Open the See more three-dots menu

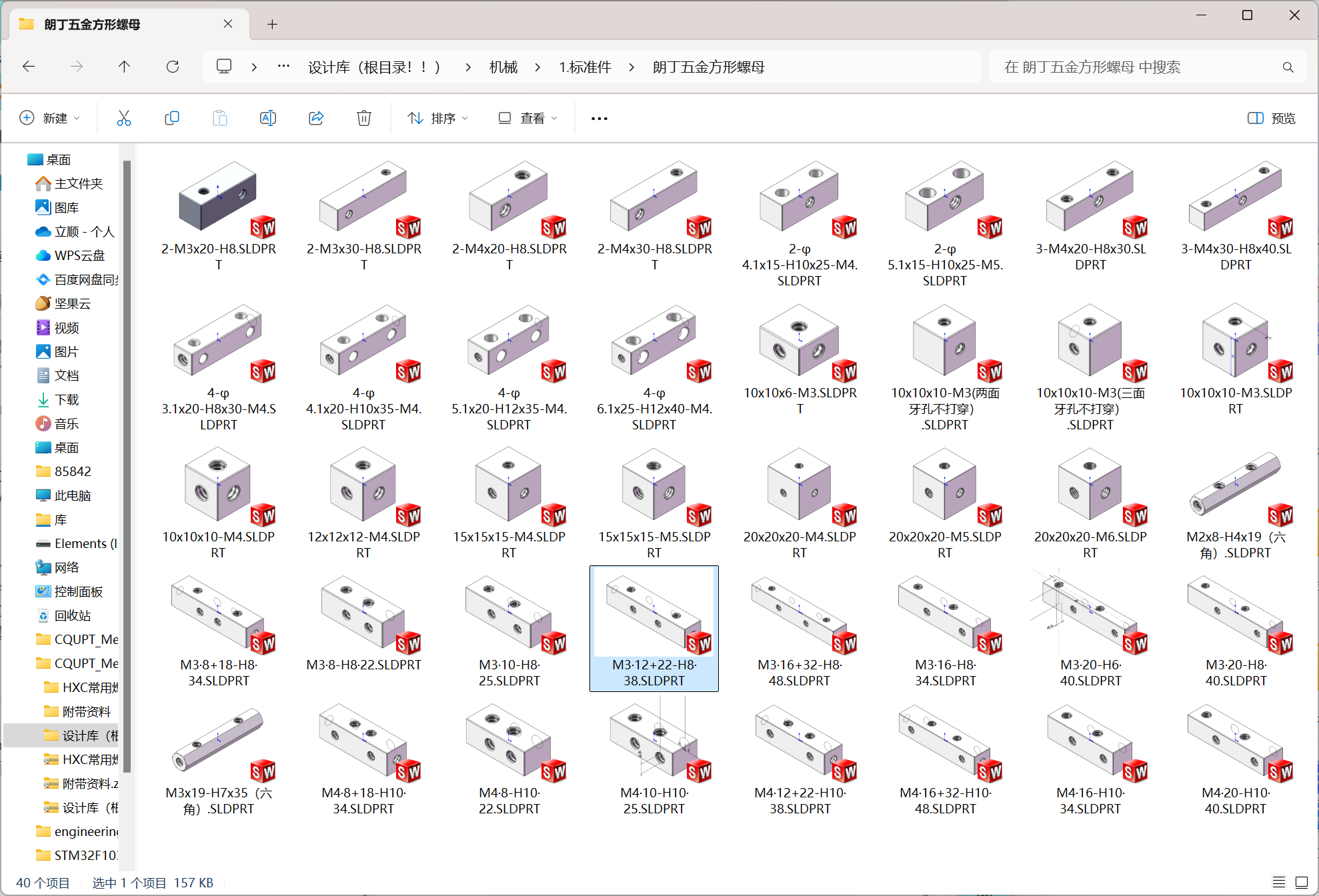coord(599,118)
